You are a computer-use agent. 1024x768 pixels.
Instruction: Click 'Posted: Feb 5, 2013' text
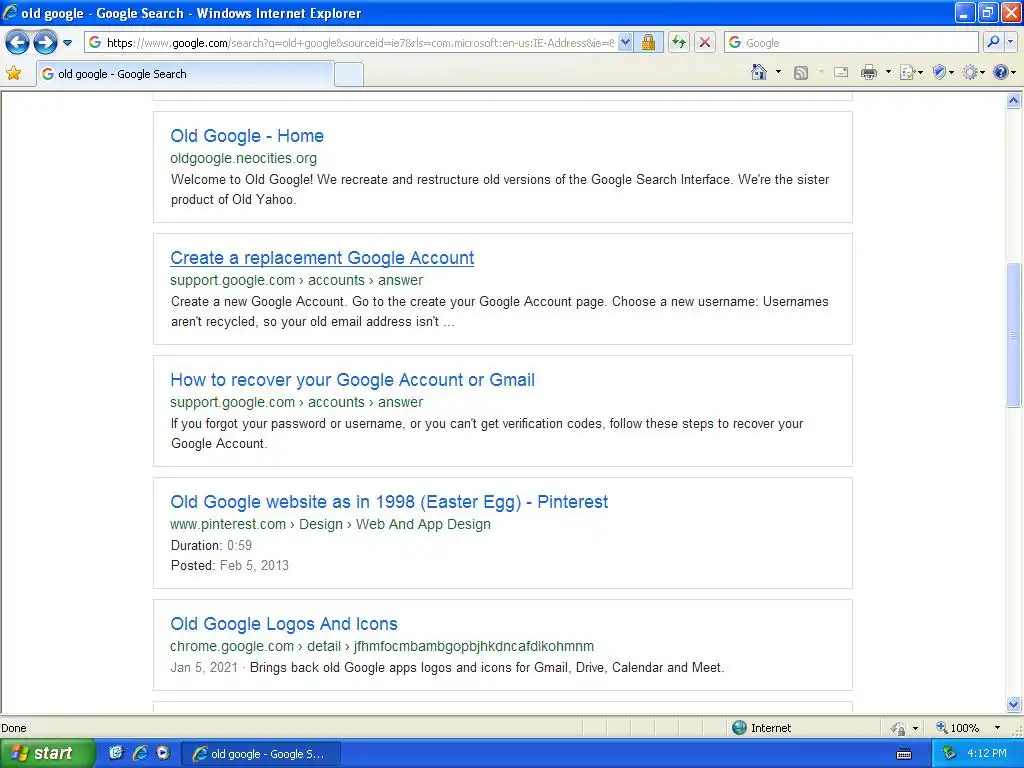point(229,566)
